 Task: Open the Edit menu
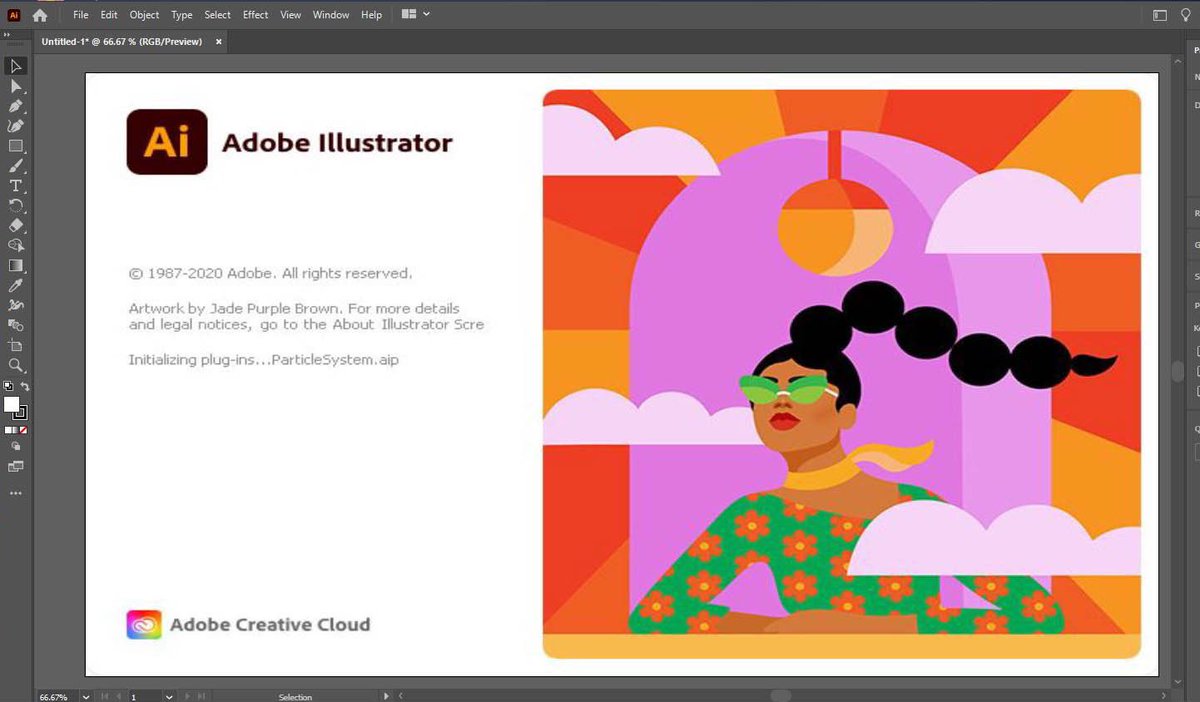tap(109, 15)
